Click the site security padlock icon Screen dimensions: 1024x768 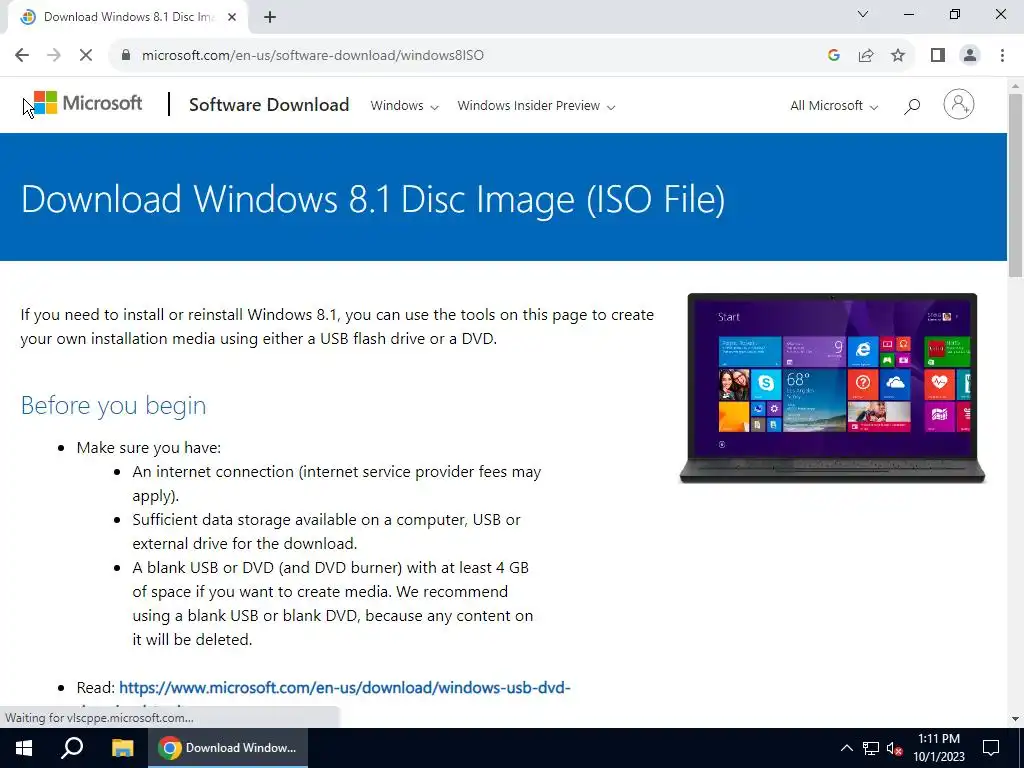(x=126, y=55)
